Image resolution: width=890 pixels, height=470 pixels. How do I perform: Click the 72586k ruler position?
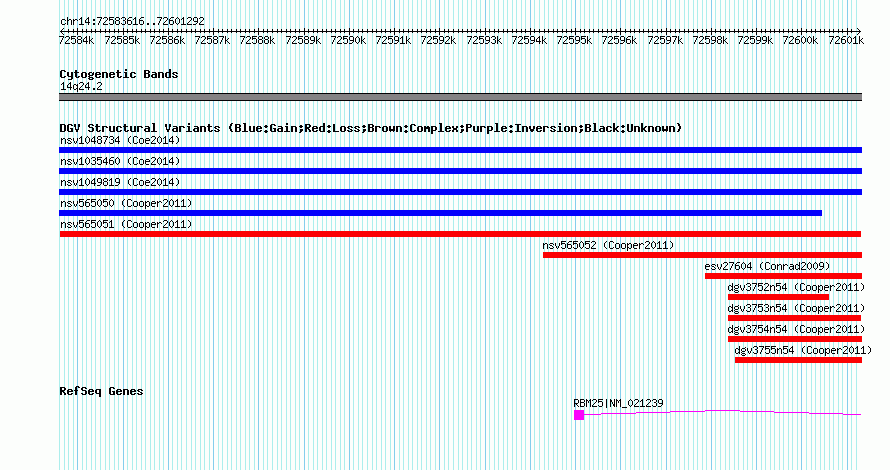(x=167, y=40)
